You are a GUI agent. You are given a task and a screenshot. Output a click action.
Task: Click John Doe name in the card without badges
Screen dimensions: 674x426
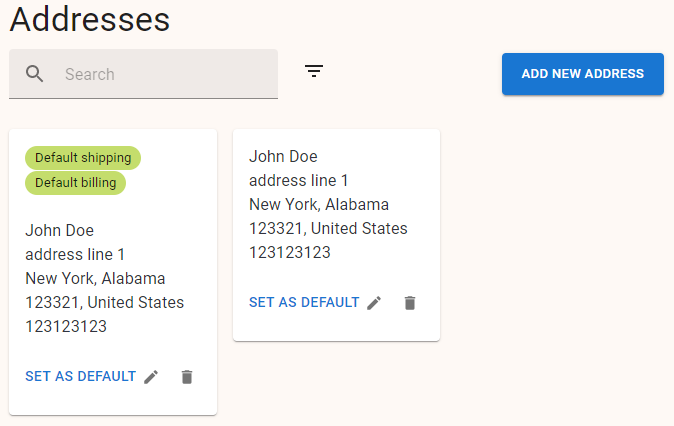pos(283,156)
